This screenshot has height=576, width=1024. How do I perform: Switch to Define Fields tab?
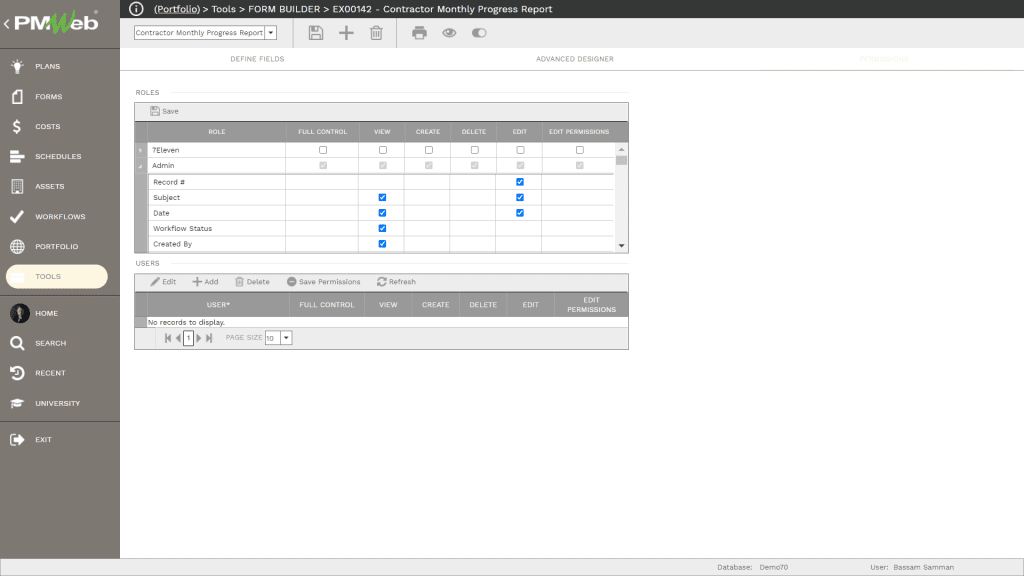257,59
